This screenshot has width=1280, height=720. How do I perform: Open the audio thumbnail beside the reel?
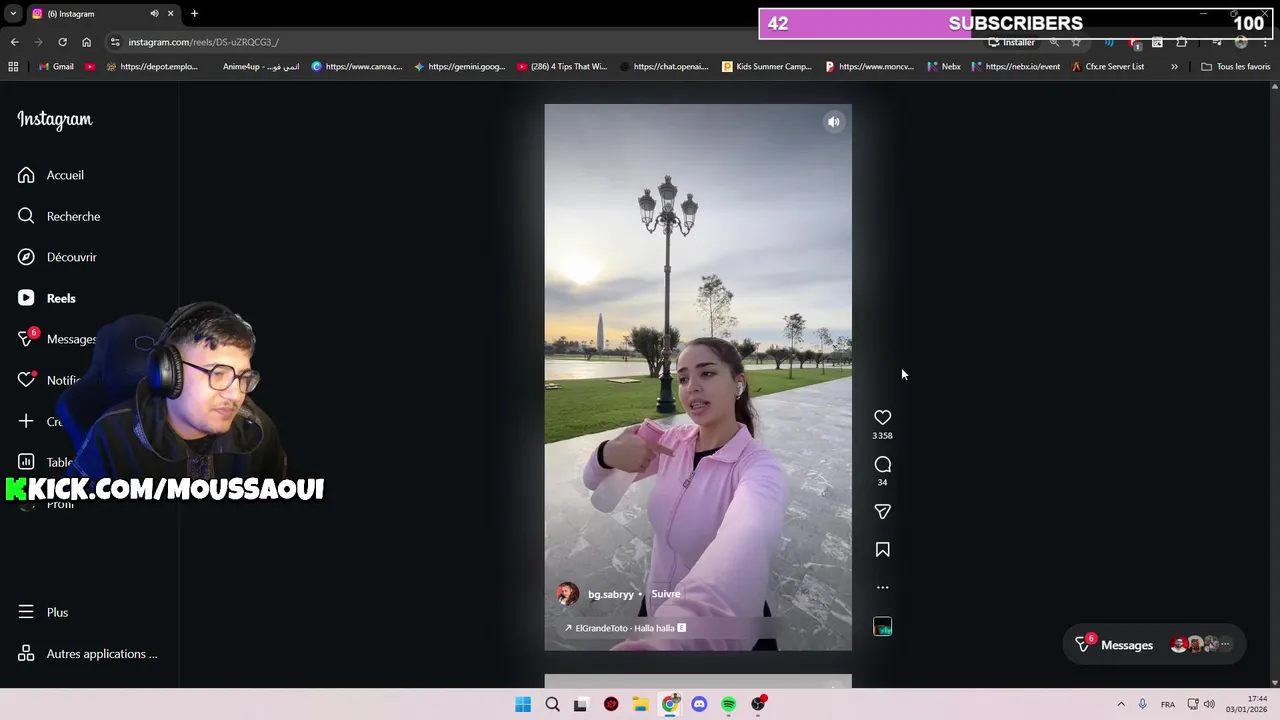tap(882, 626)
